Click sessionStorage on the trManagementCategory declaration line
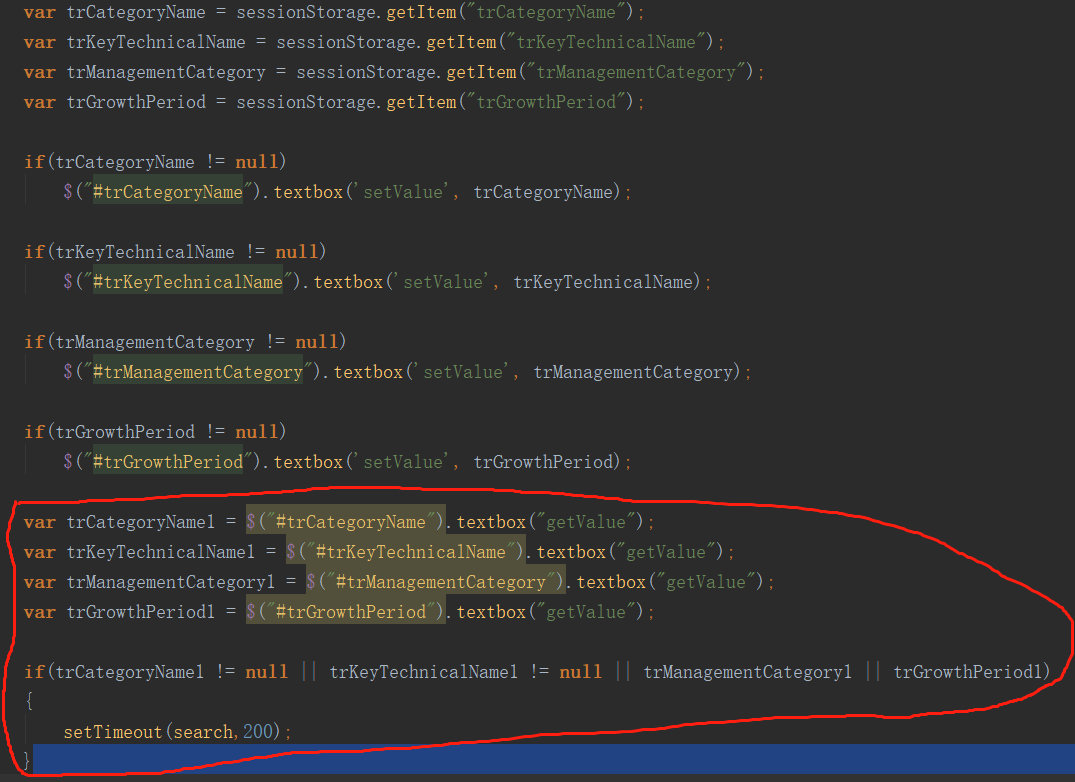1075x782 pixels. click(367, 72)
